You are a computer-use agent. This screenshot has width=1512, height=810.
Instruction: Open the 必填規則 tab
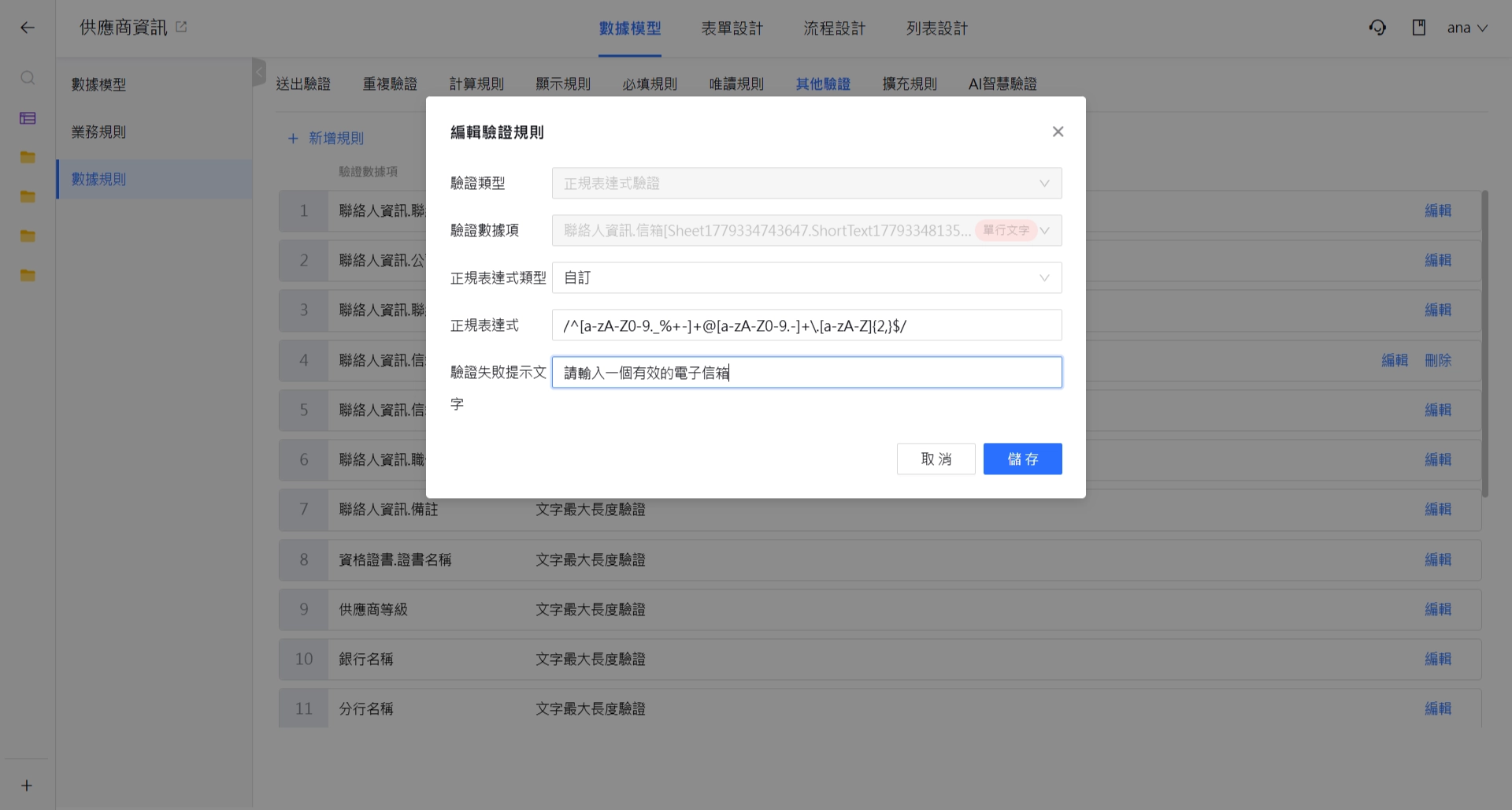point(650,84)
